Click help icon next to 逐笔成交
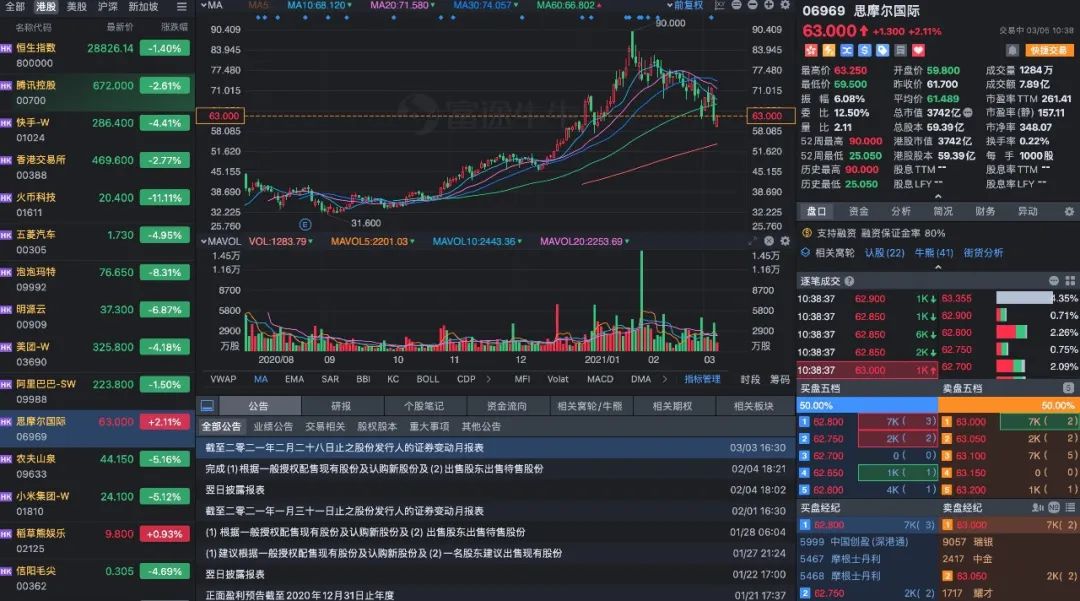Screen dimensions: 1080x601 point(849,281)
